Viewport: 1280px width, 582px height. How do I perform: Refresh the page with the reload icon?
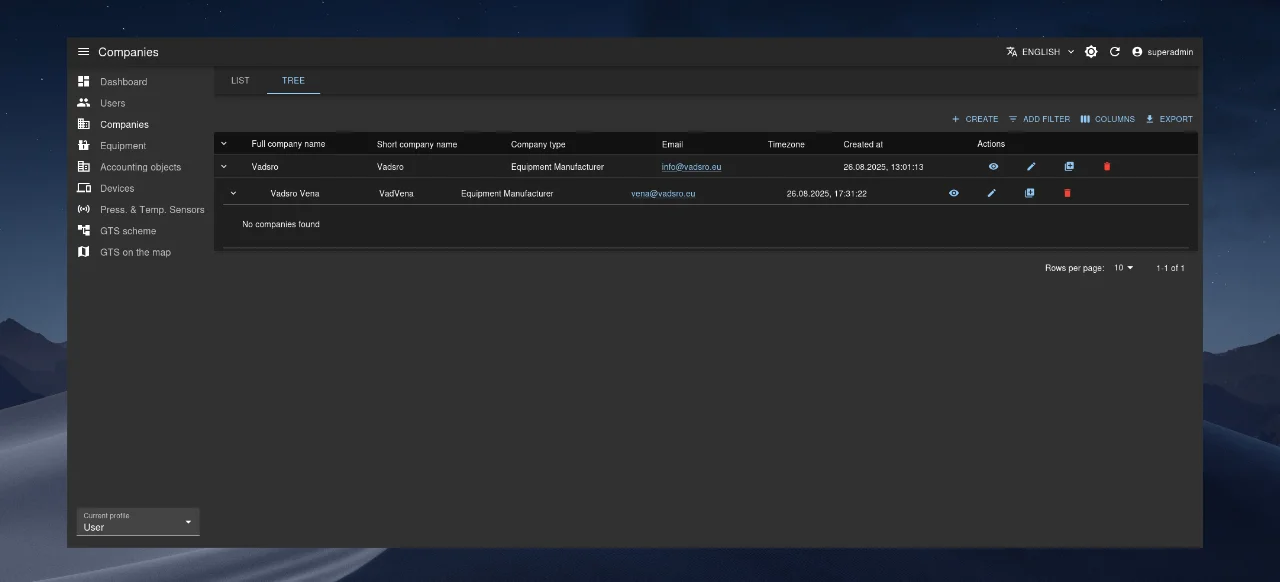(1115, 52)
